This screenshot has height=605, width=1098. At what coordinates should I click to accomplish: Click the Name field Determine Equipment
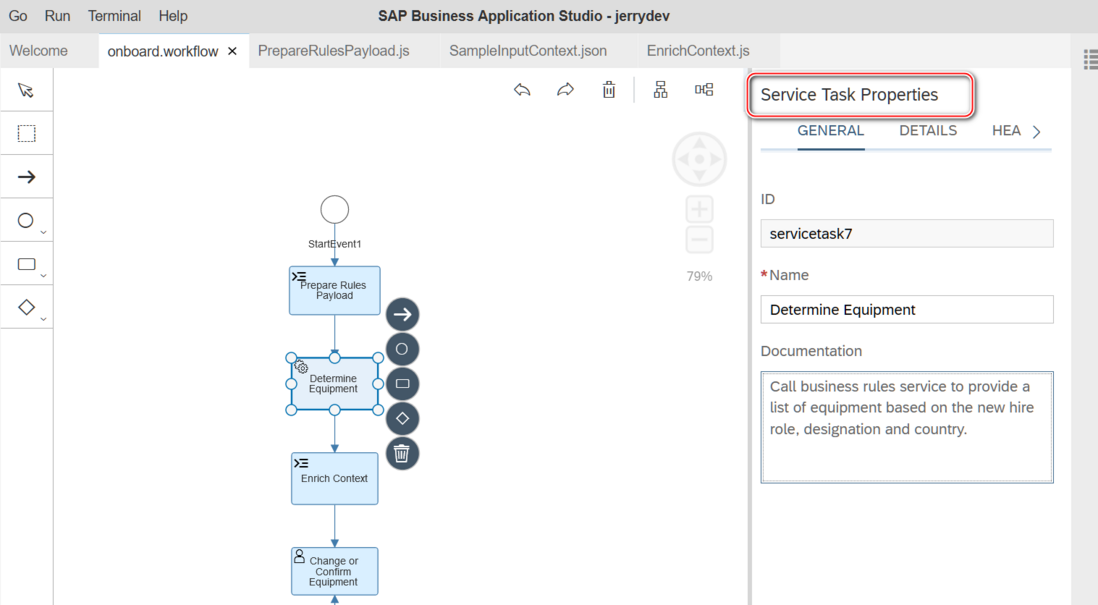click(x=907, y=310)
